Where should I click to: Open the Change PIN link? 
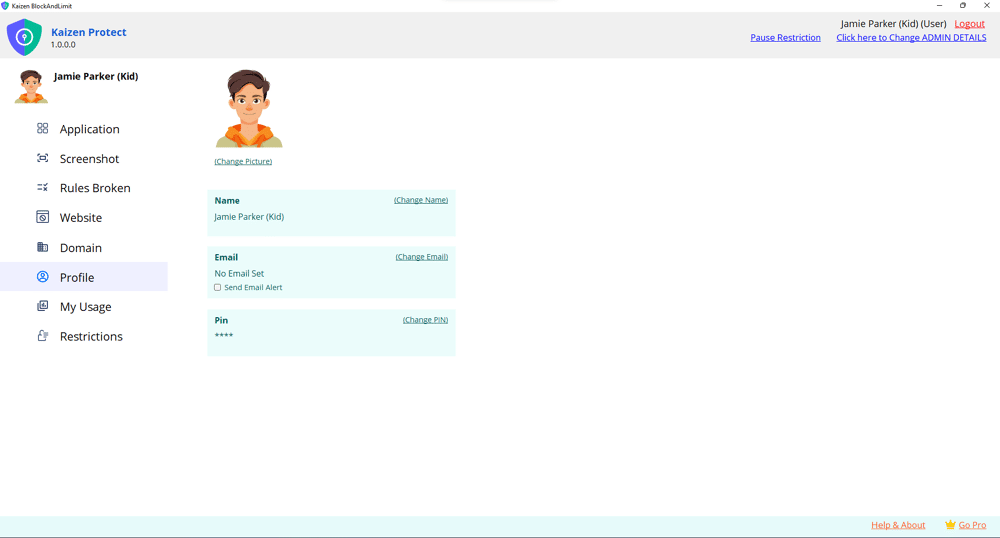coord(425,320)
